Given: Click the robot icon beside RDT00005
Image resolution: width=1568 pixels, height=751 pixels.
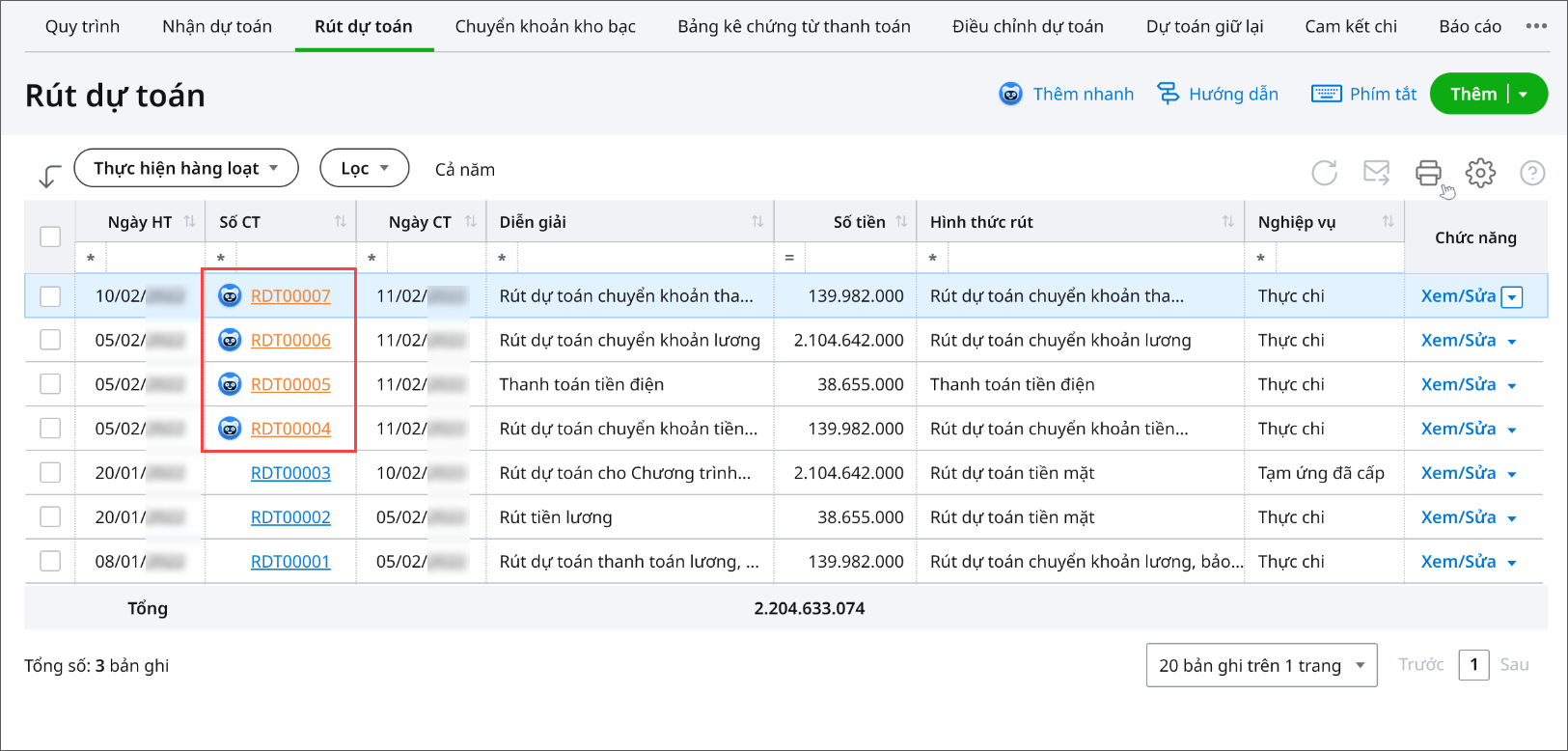Looking at the screenshot, I should (230, 385).
